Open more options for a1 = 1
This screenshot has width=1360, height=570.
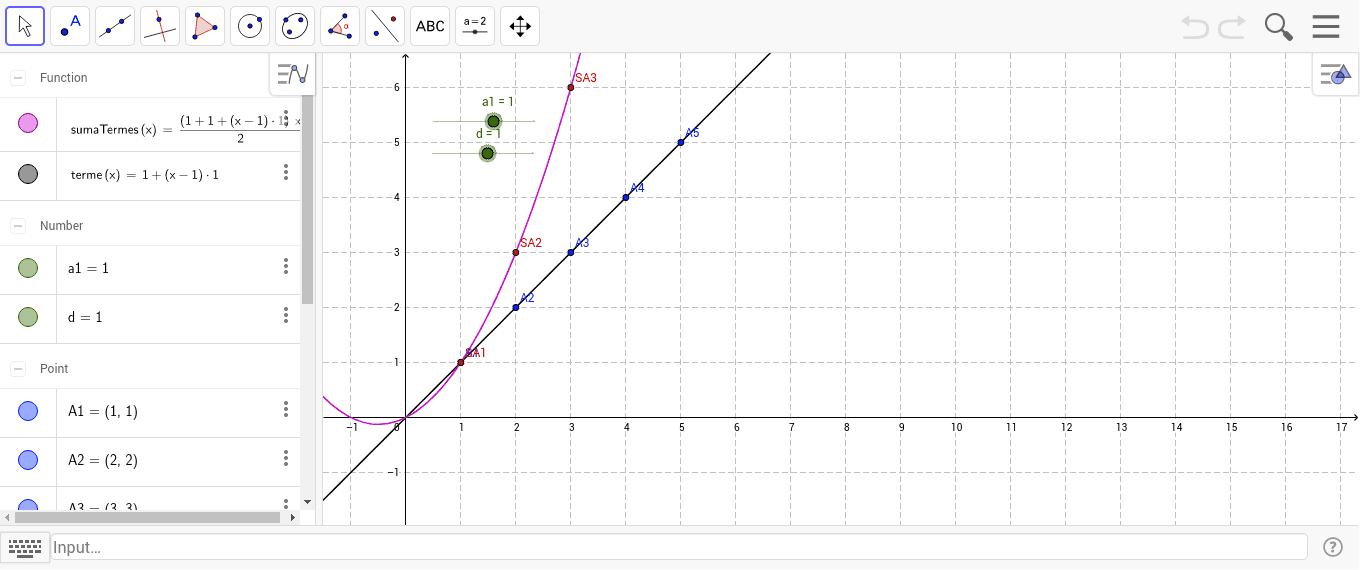click(x=286, y=266)
